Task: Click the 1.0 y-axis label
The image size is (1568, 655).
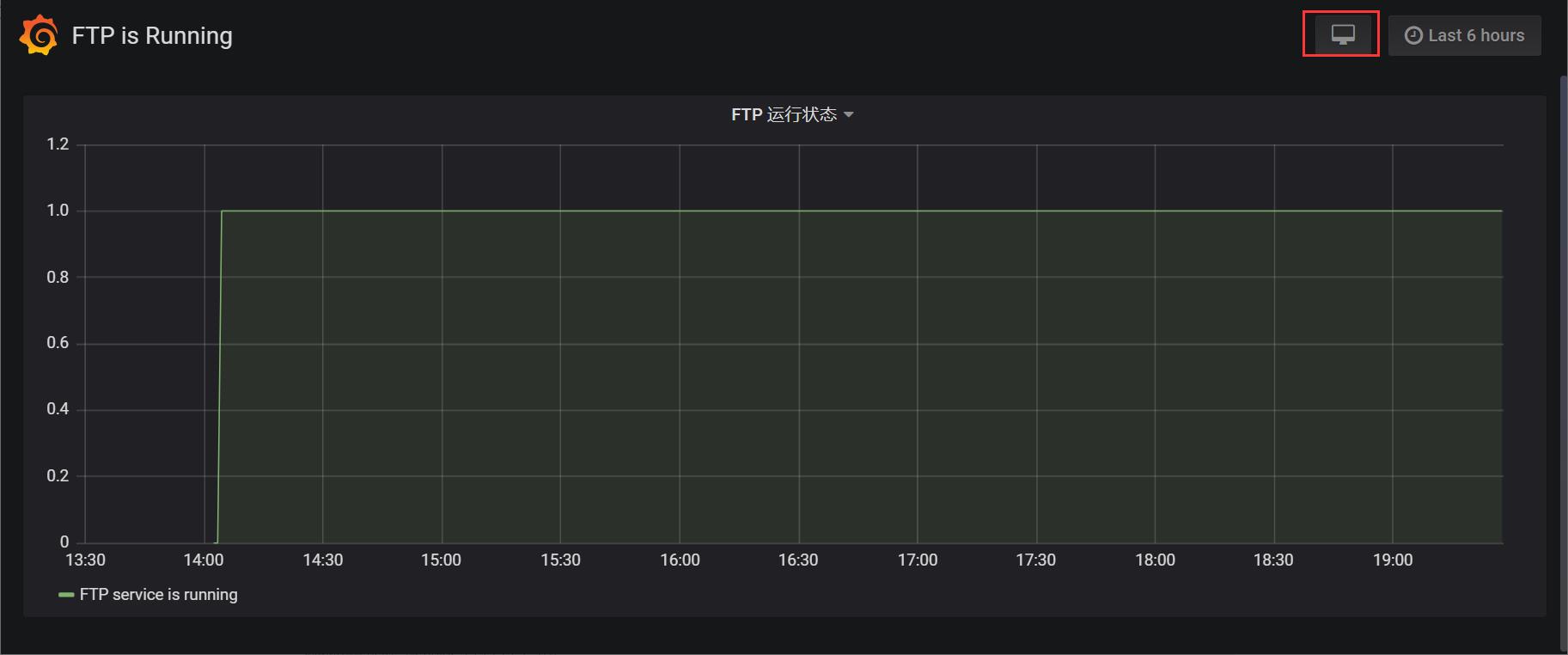Action: pyautogui.click(x=58, y=211)
